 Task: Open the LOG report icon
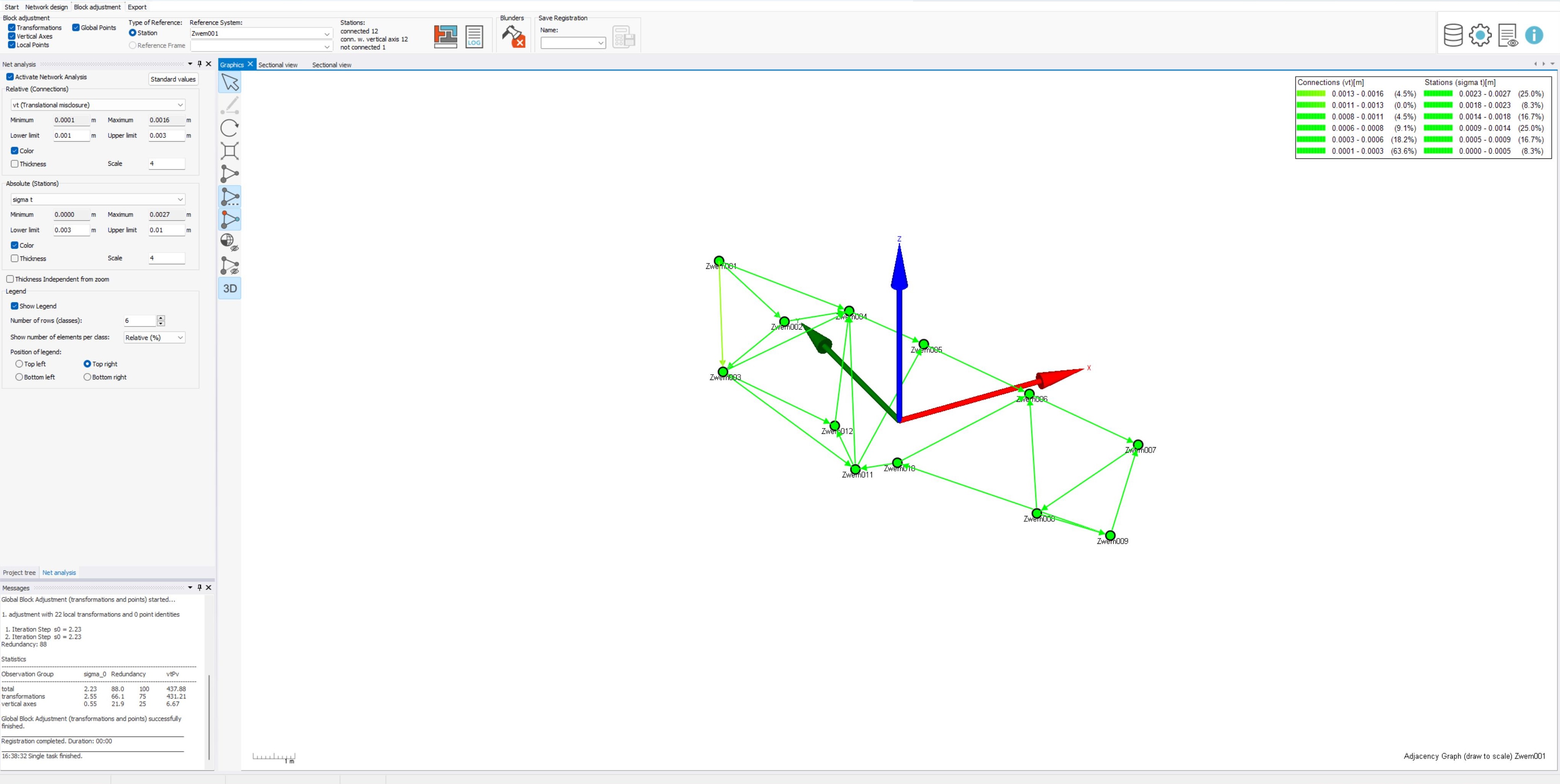[x=474, y=37]
